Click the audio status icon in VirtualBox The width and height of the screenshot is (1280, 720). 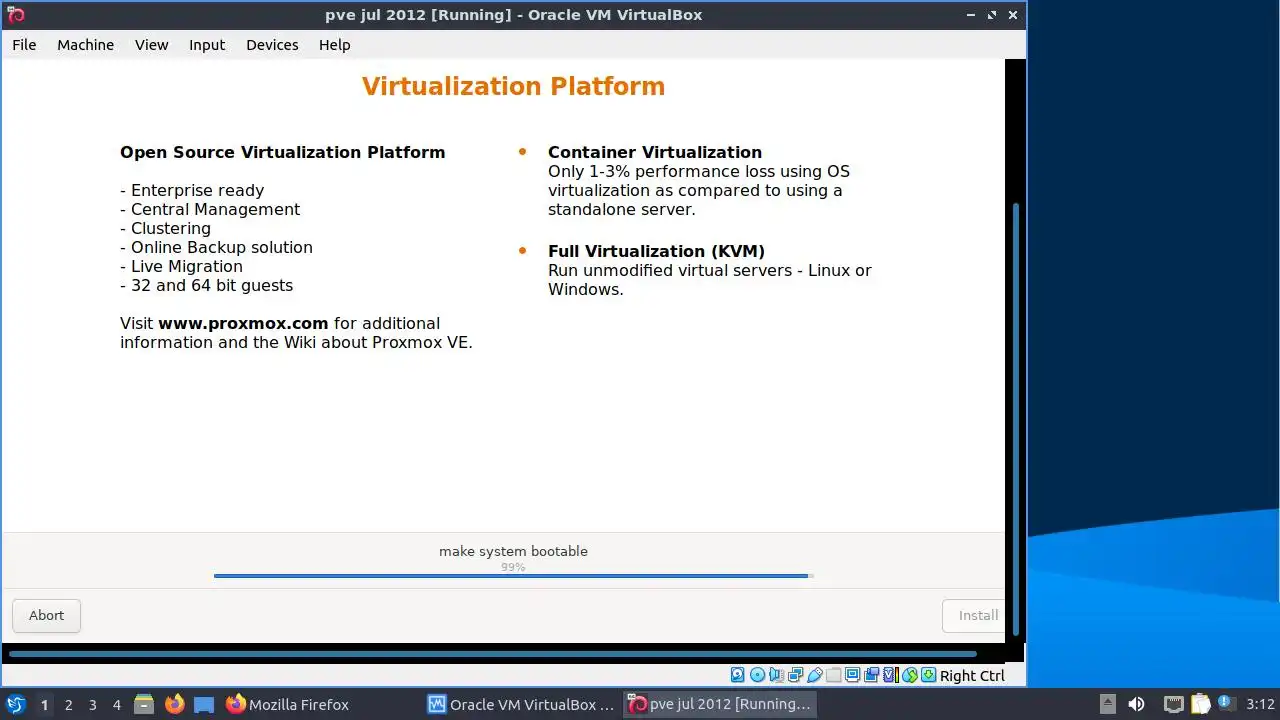(776, 675)
